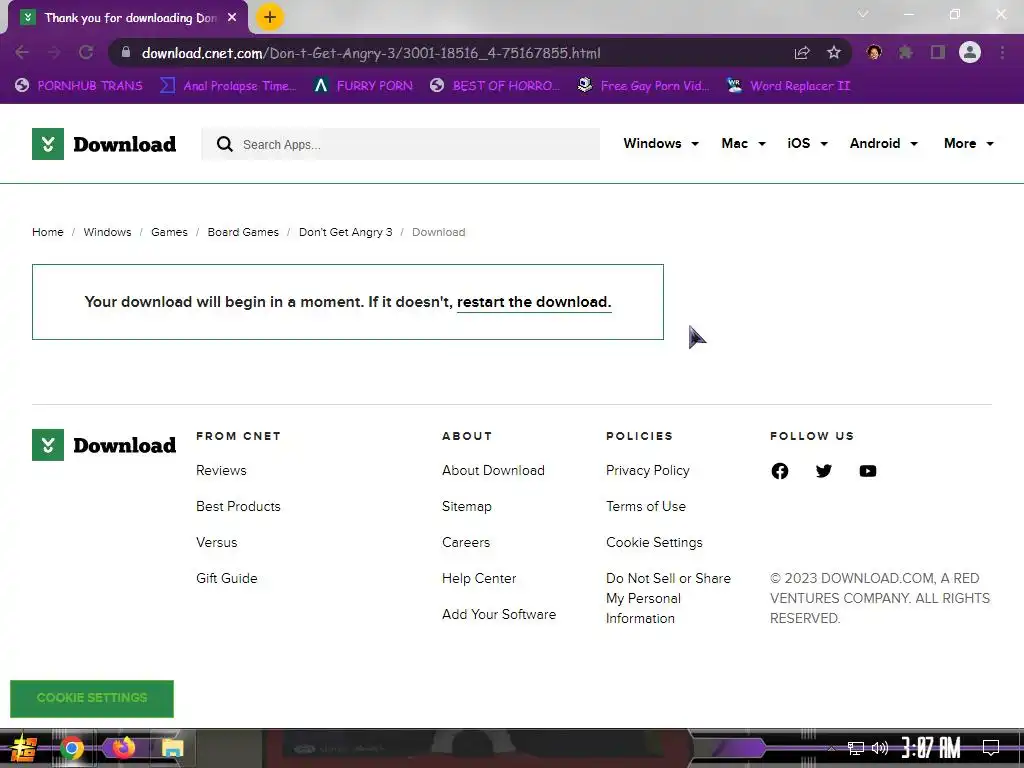Click the tab search chevron
Screen dimensions: 1024x768
point(863,14)
